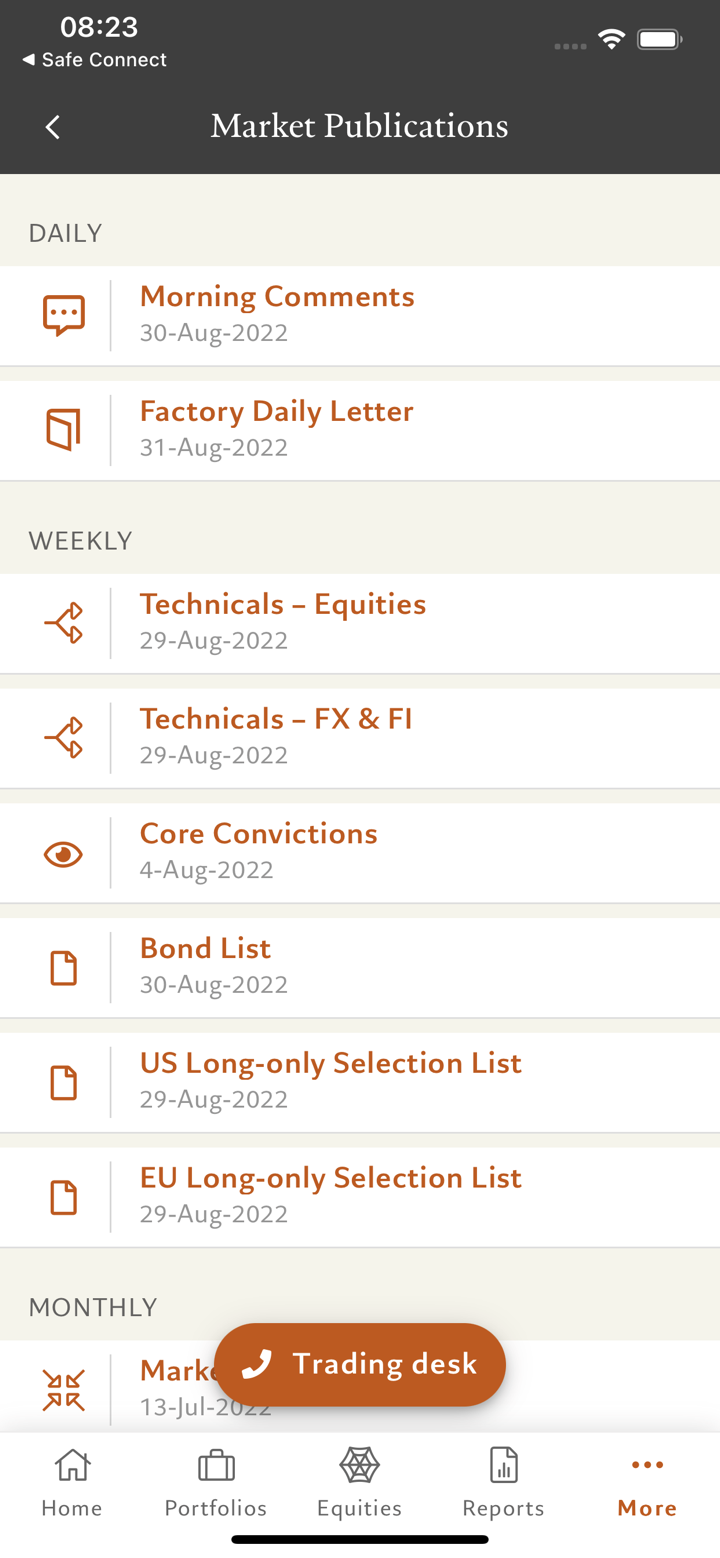
Task: Return to Safe Connect app
Action: coord(94,60)
